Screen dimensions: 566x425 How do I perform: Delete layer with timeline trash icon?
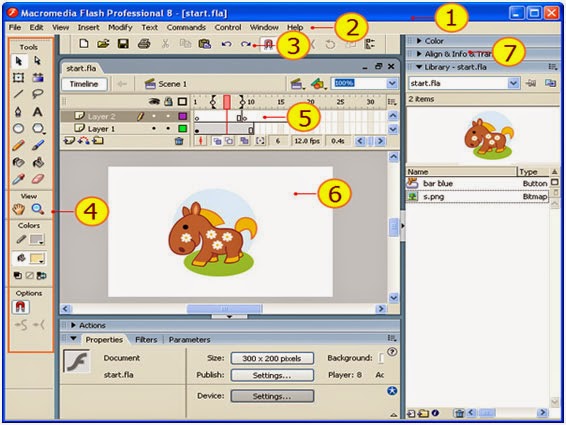(179, 141)
